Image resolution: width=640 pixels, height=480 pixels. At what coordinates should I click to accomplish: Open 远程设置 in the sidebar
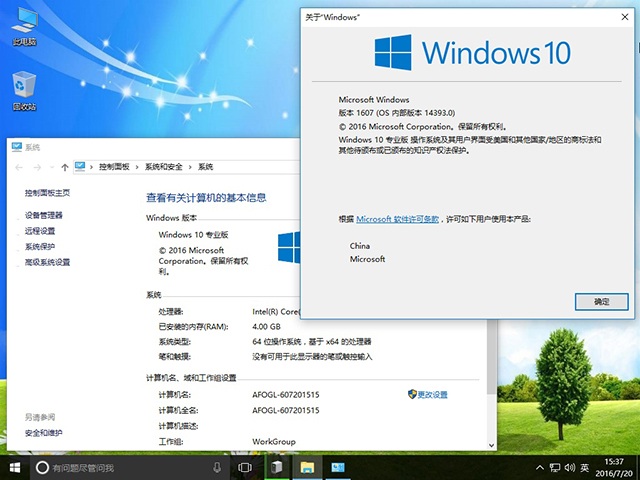tap(40, 231)
